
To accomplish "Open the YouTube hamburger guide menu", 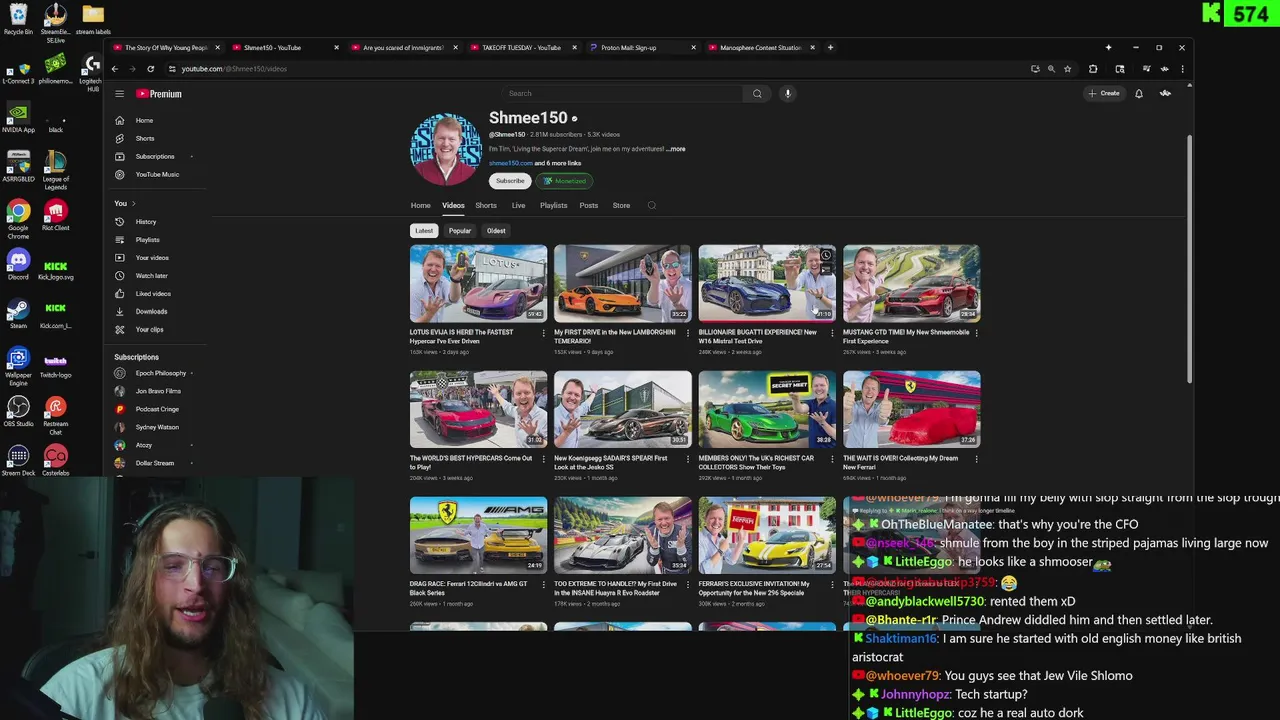I will (x=119, y=94).
